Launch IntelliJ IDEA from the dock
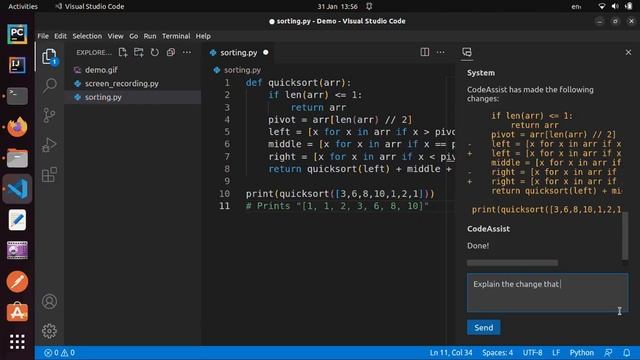The width and height of the screenshot is (640, 360). pyautogui.click(x=17, y=65)
